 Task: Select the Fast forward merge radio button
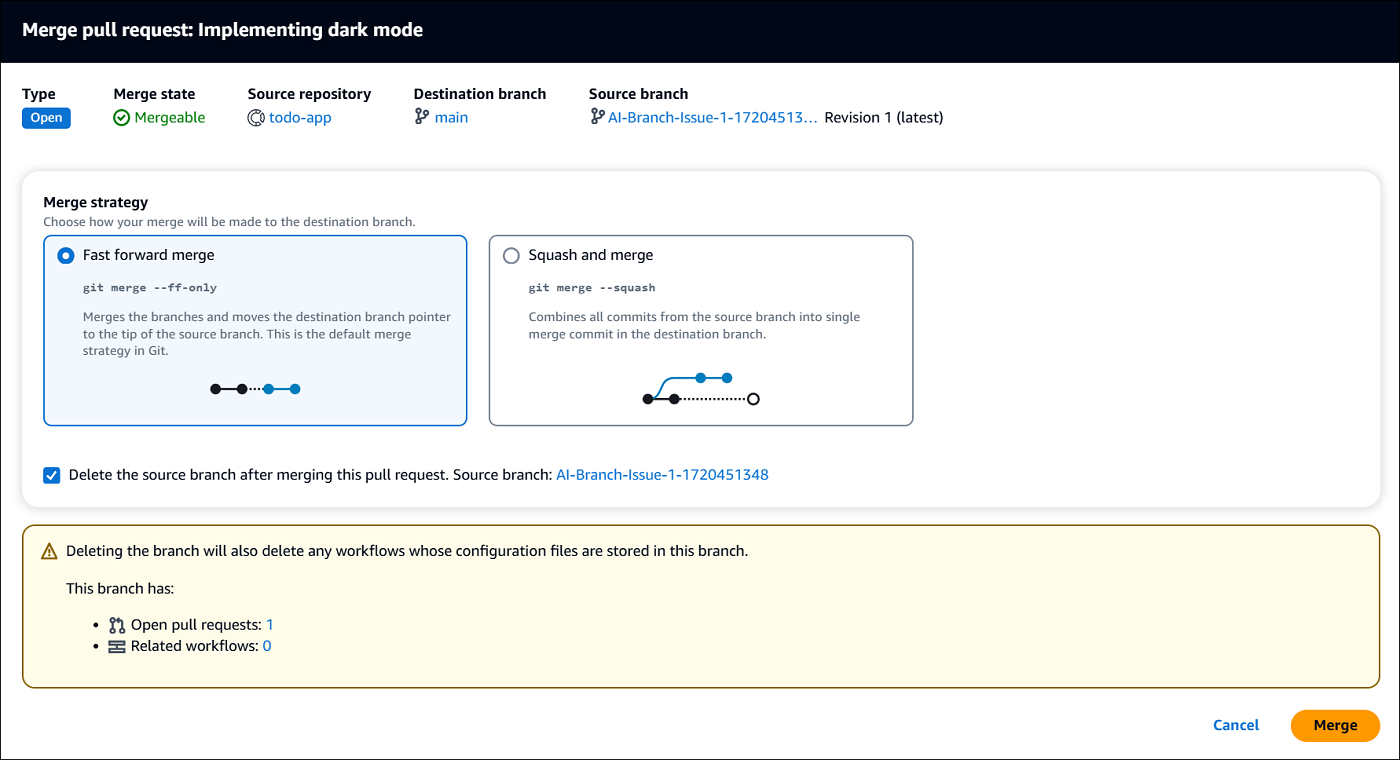tap(66, 256)
